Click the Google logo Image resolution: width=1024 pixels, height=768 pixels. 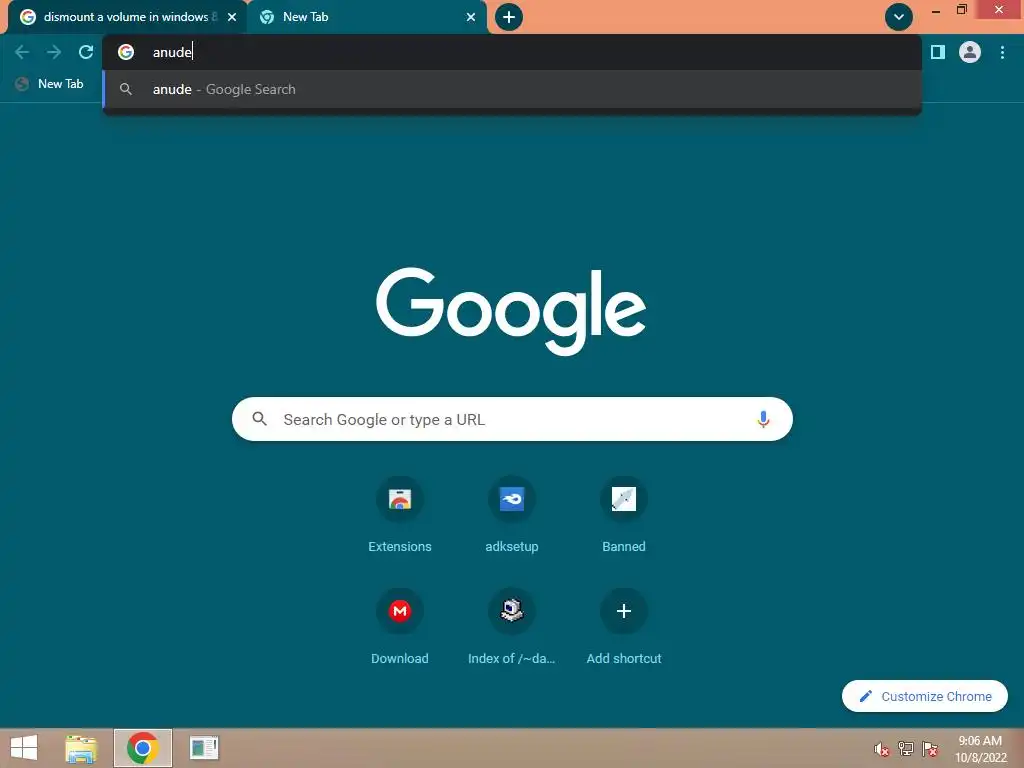tap(511, 311)
